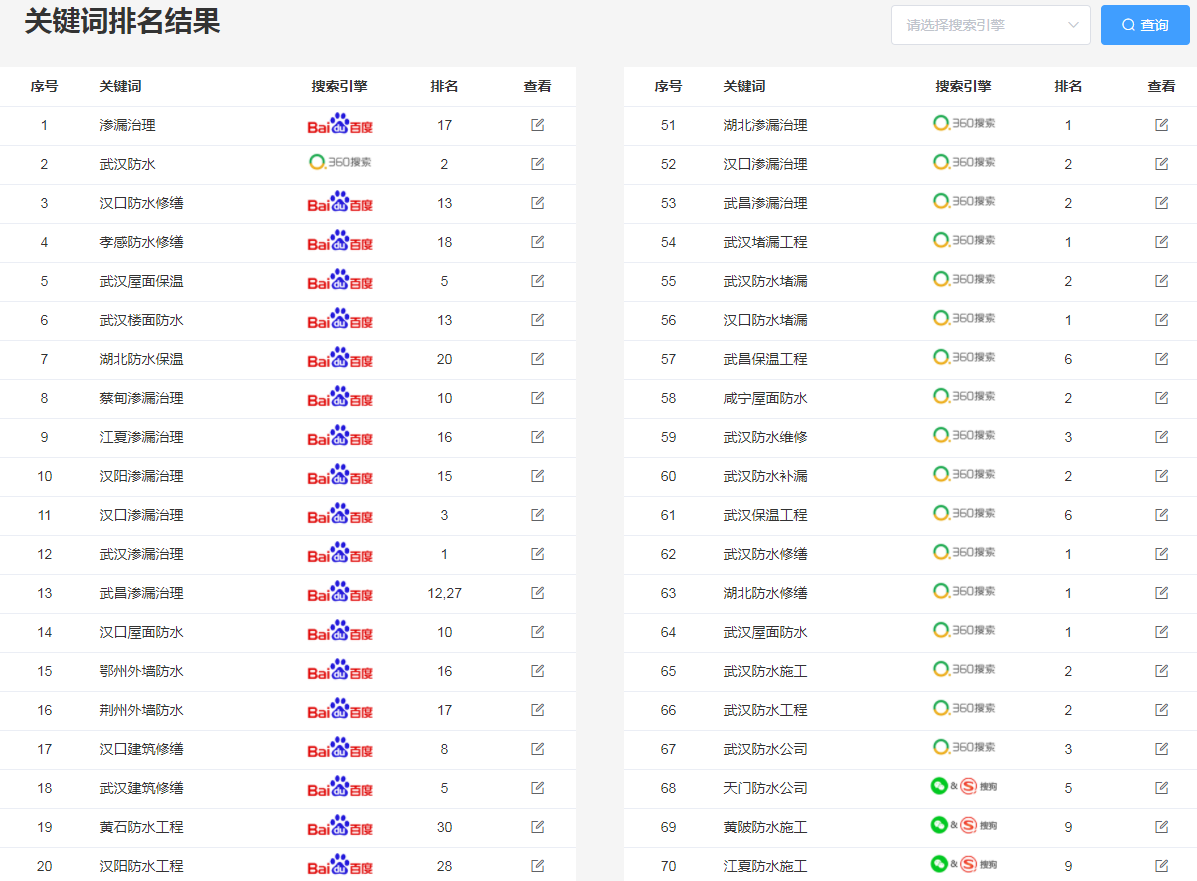This screenshot has height=881, width=1197.
Task: Select keyword 武昌渗漏治理 in row 13
Action: click(141, 593)
